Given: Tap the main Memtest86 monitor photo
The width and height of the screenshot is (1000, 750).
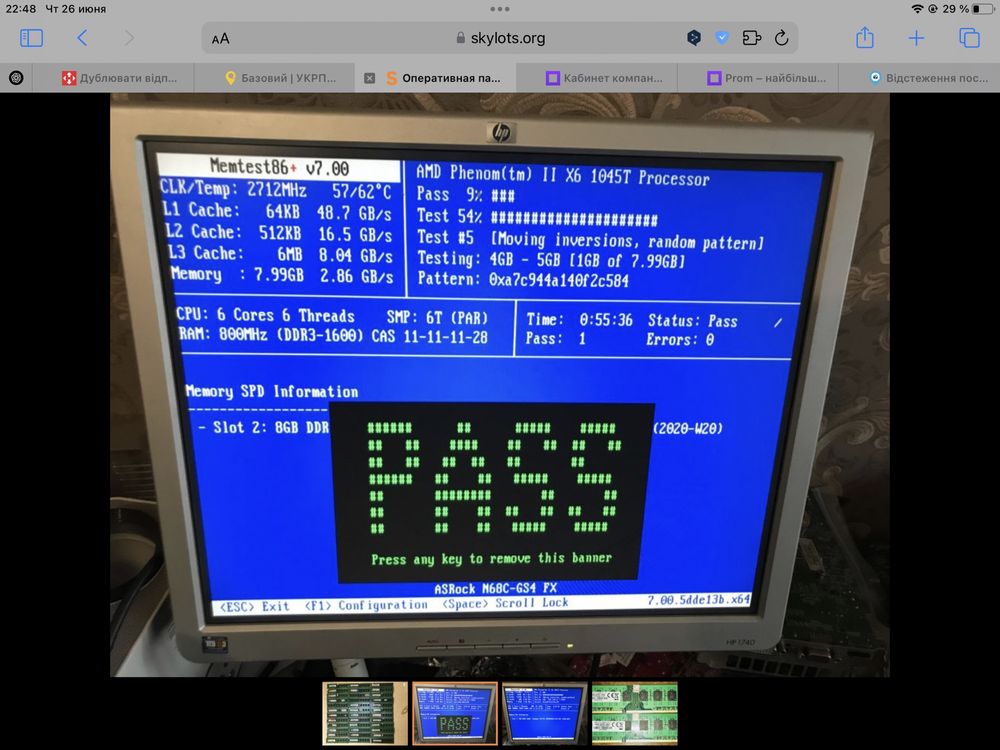Looking at the screenshot, I should tap(500, 385).
